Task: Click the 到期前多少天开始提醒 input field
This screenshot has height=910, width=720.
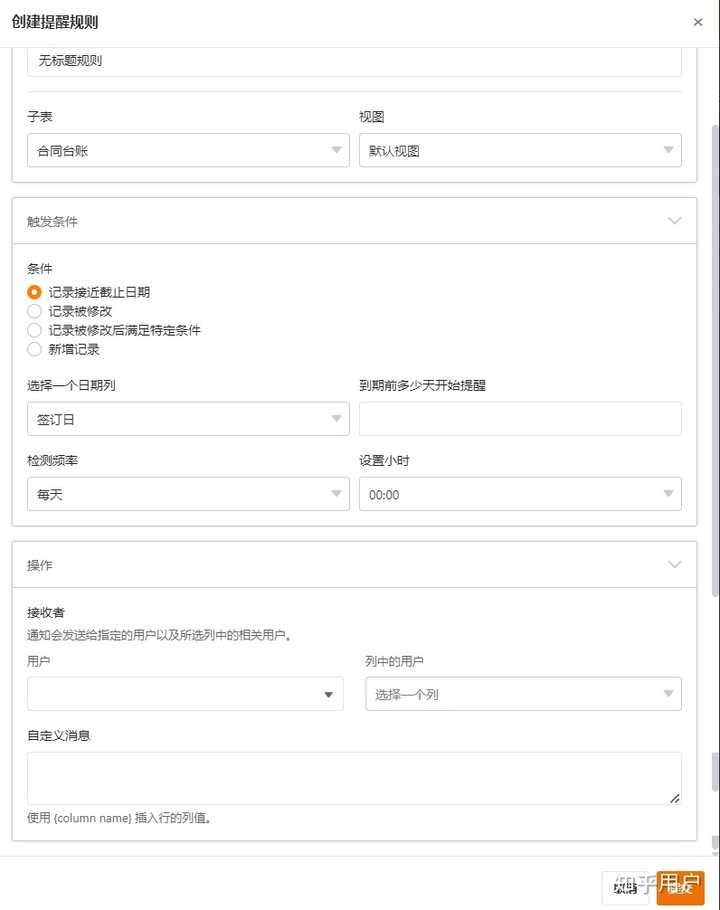Action: pyautogui.click(x=520, y=419)
